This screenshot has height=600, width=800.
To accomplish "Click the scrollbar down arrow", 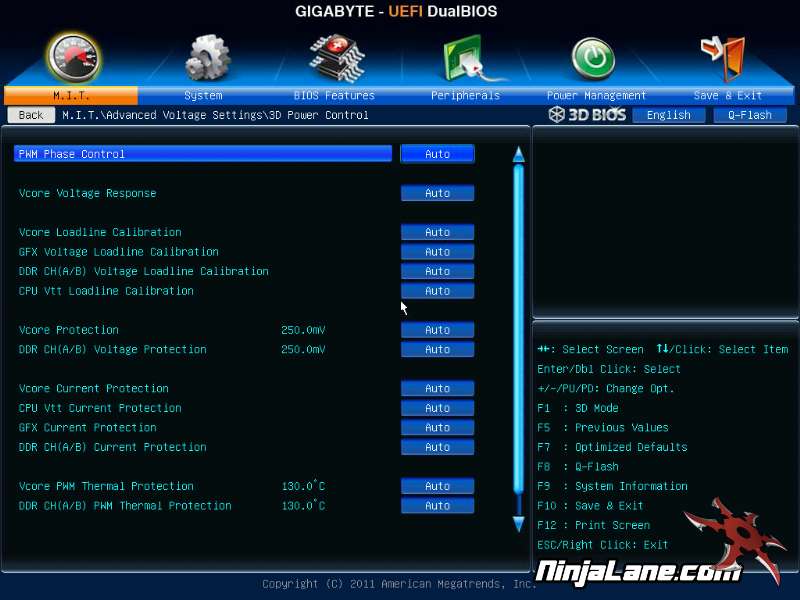I will 518,523.
